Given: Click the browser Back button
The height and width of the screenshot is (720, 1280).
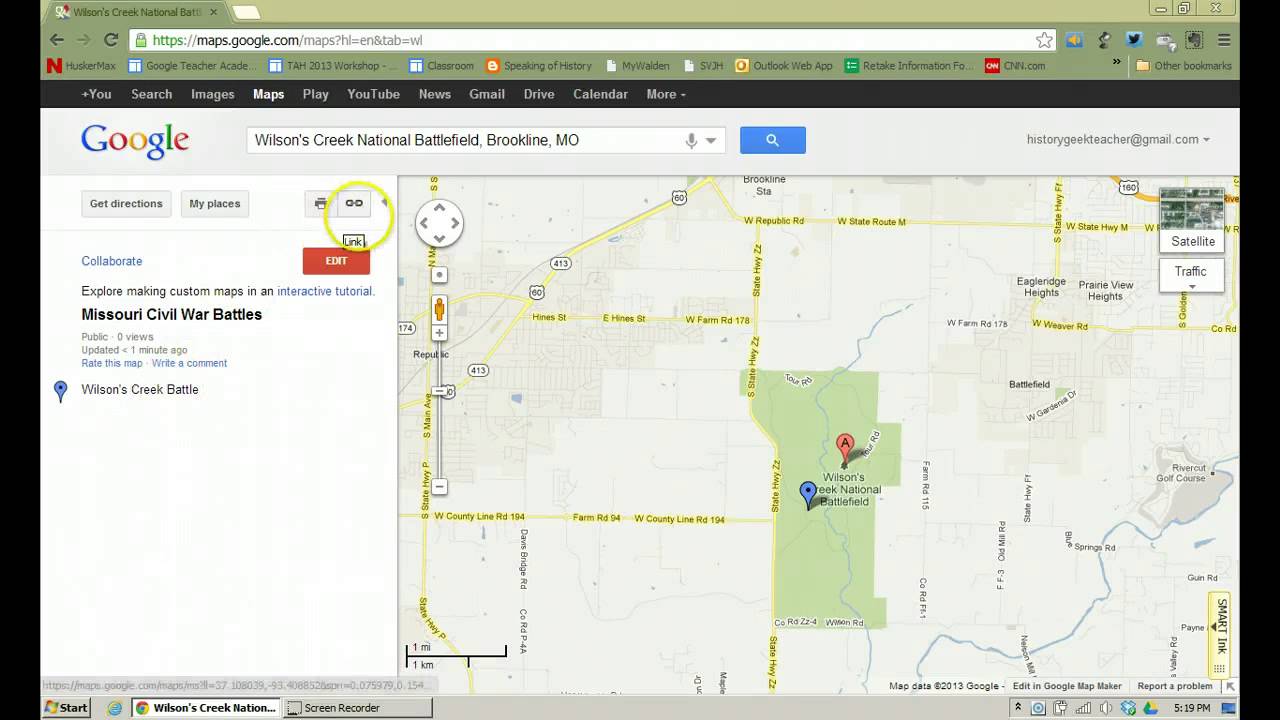Looking at the screenshot, I should [x=57, y=40].
